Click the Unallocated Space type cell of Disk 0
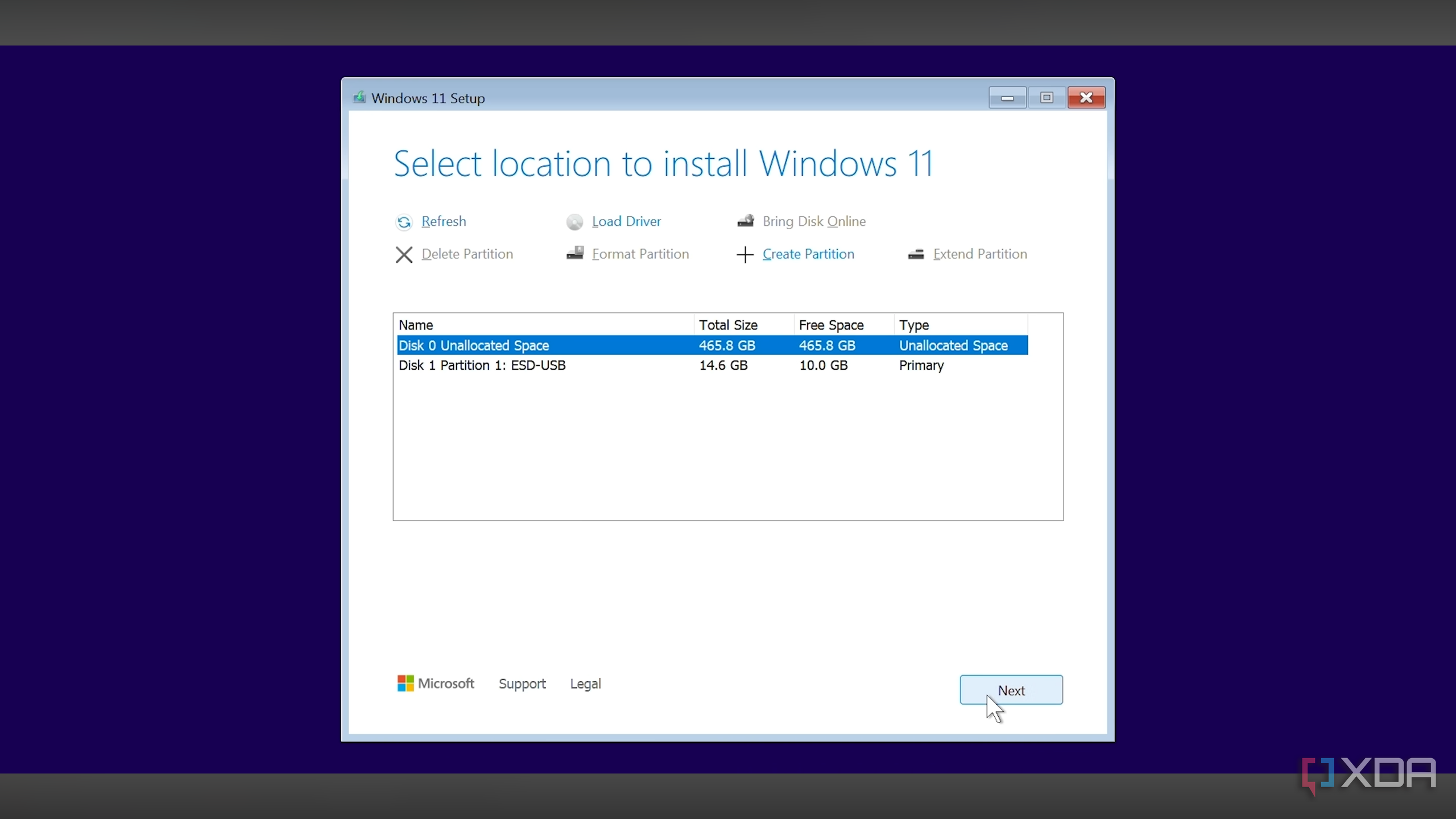The width and height of the screenshot is (1456, 819). click(953, 345)
